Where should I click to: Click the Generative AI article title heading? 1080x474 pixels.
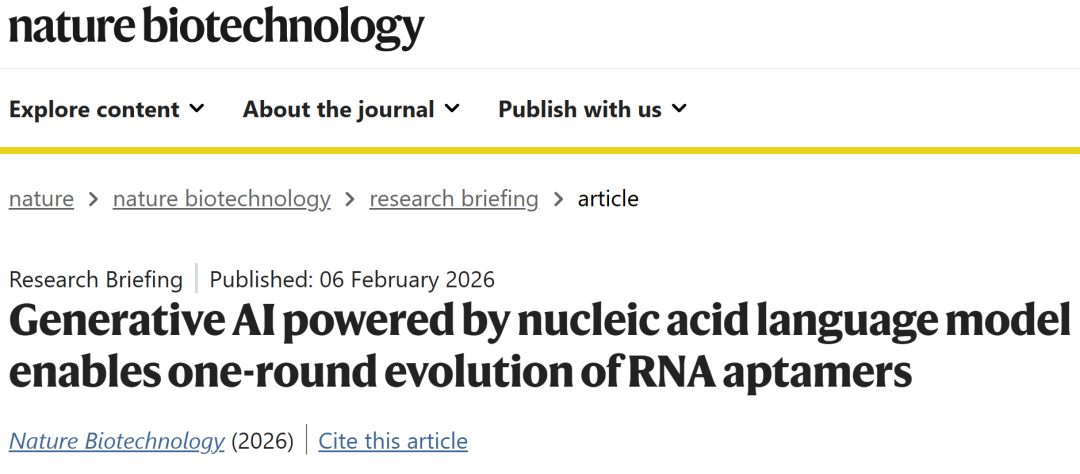pos(539,346)
